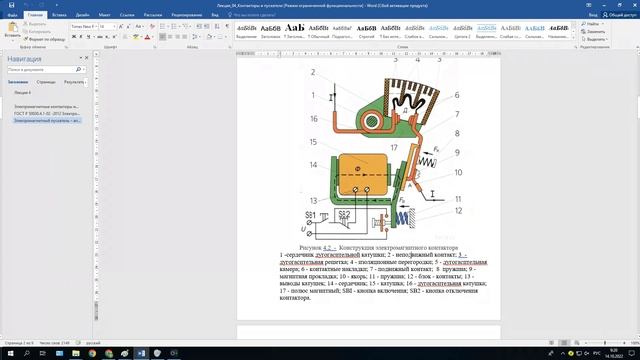This screenshot has height=360, width=640.
Task: Open Find (Найти) dropdown arrow
Action: click(x=603, y=24)
